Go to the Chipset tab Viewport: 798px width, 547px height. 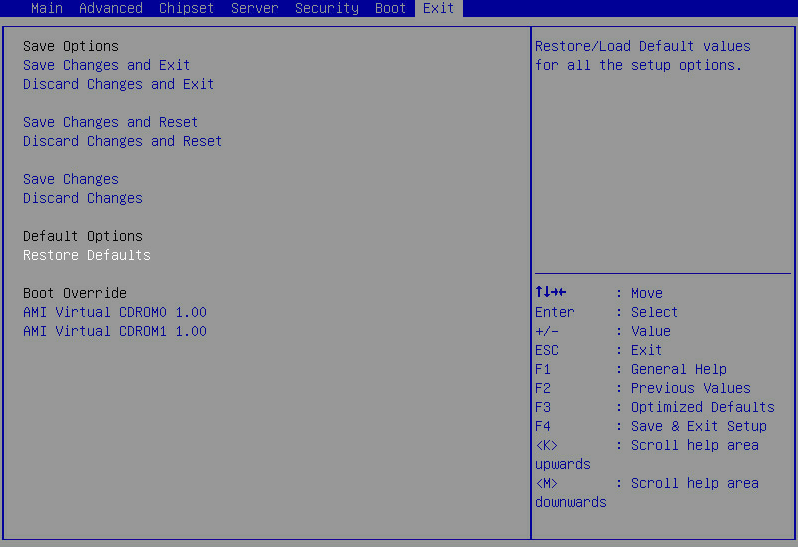186,8
